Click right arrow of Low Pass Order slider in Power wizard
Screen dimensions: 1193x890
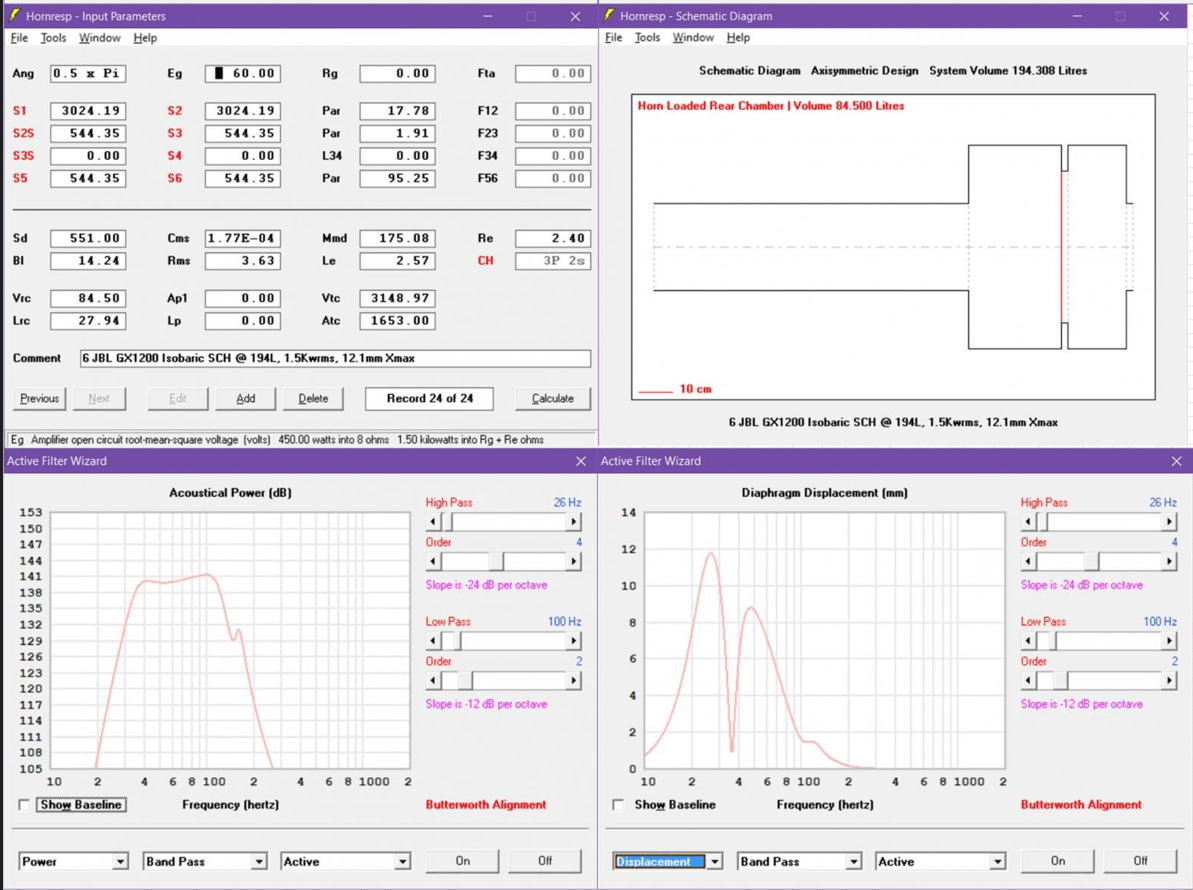574,680
